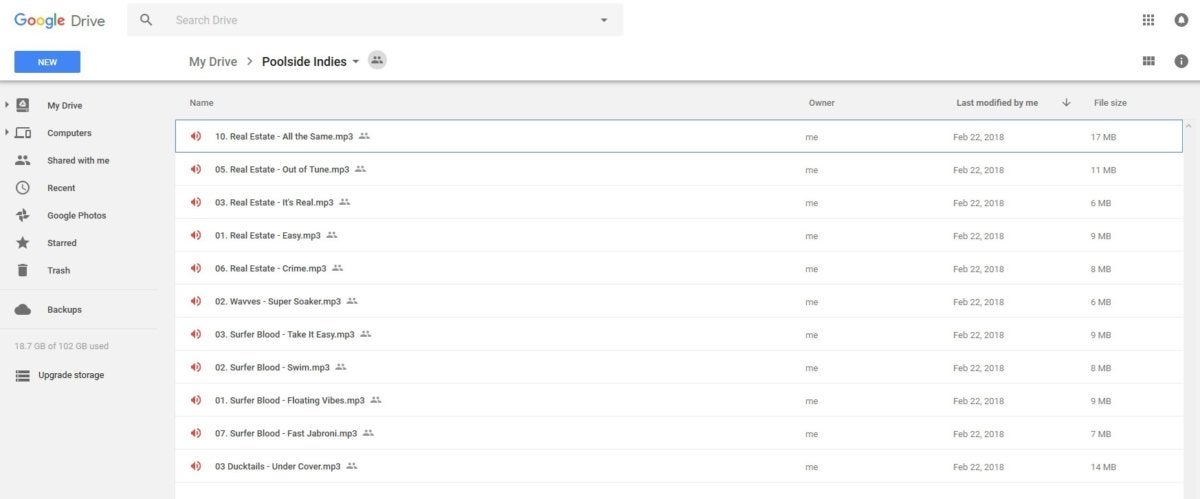
Task: Click the shared icon next to All the Same.mp3
Action: [365, 136]
